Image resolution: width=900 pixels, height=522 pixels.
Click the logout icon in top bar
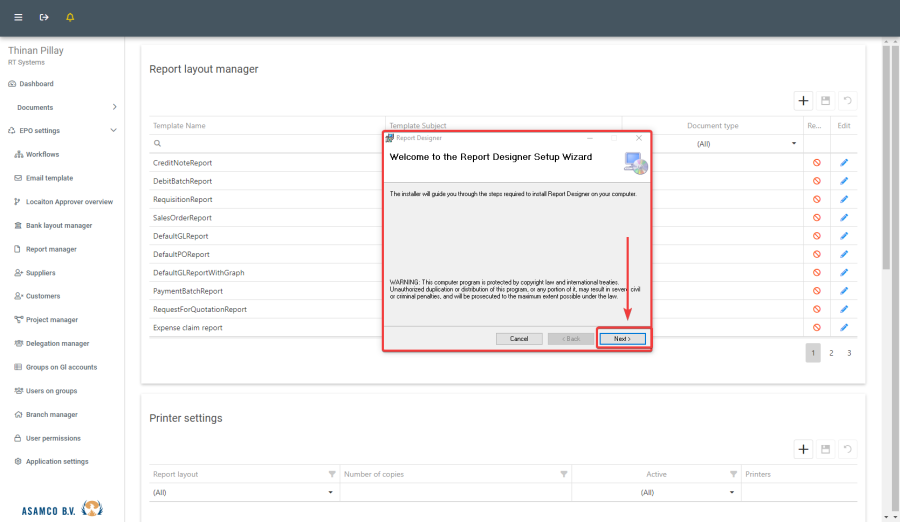(44, 17)
